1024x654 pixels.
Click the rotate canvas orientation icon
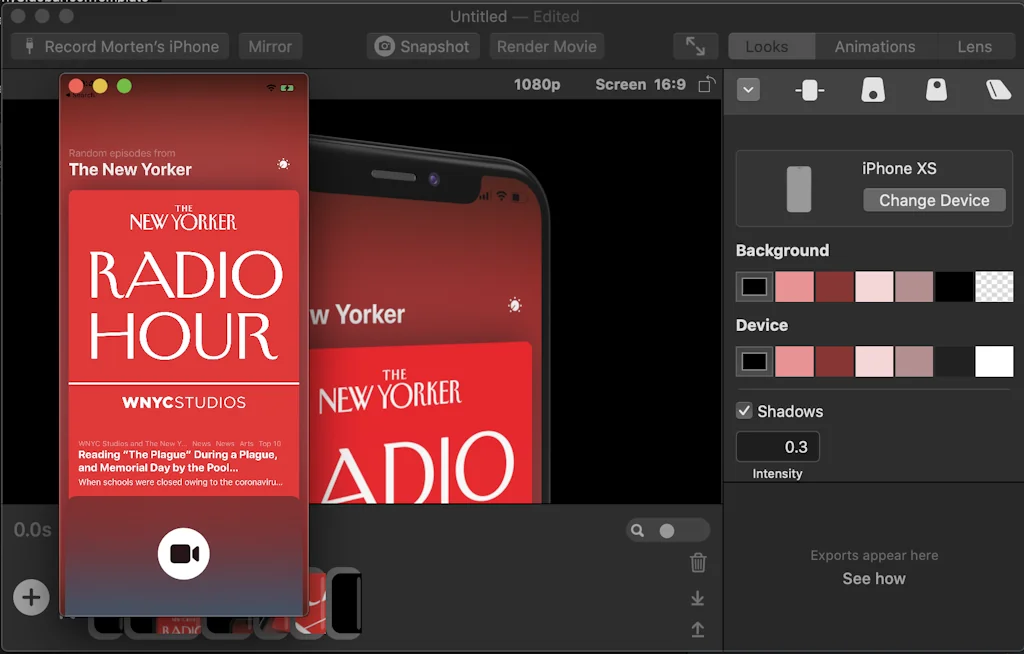[707, 85]
